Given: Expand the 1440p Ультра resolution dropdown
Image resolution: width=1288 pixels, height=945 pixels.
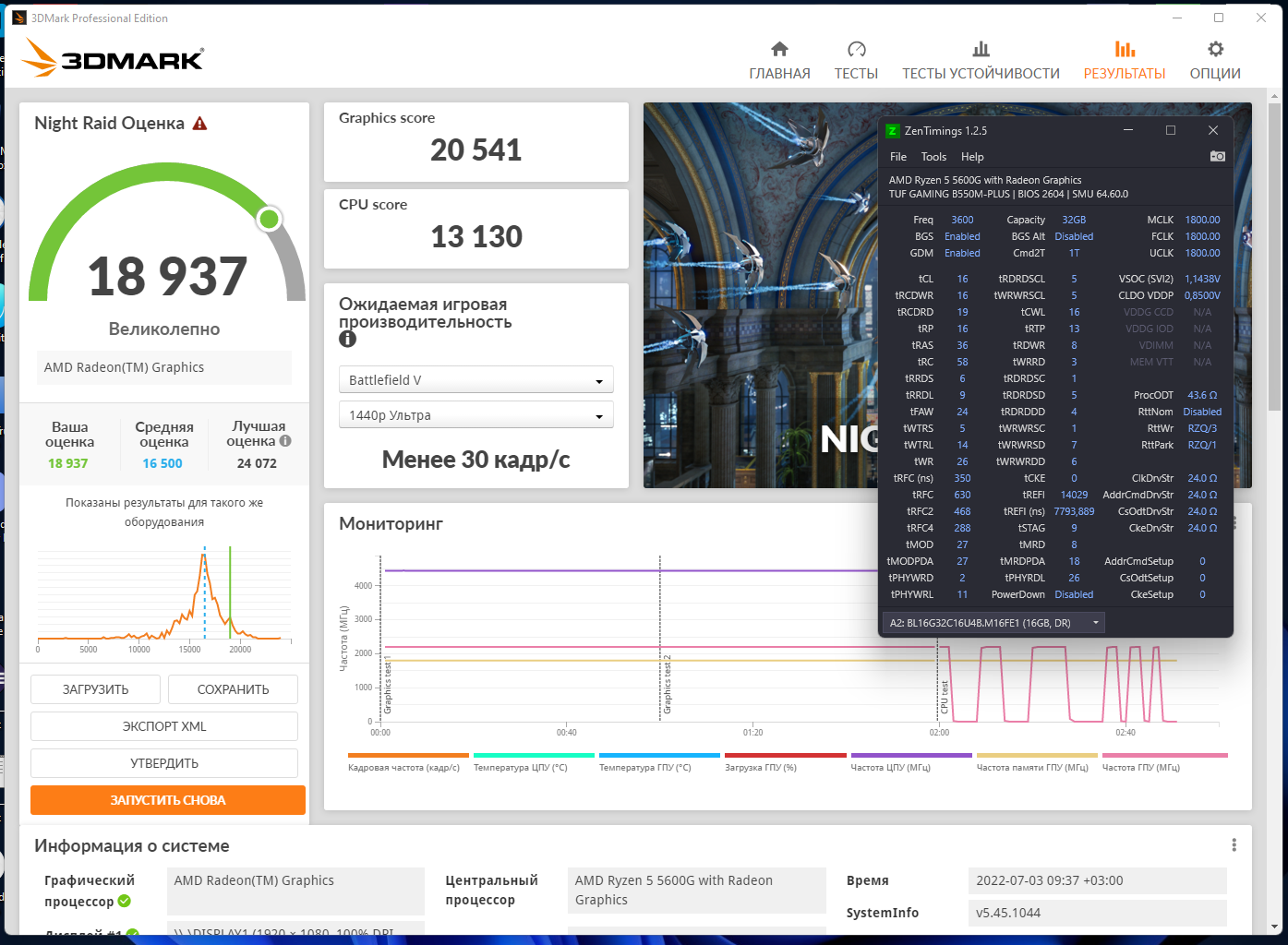Looking at the screenshot, I should 475,415.
